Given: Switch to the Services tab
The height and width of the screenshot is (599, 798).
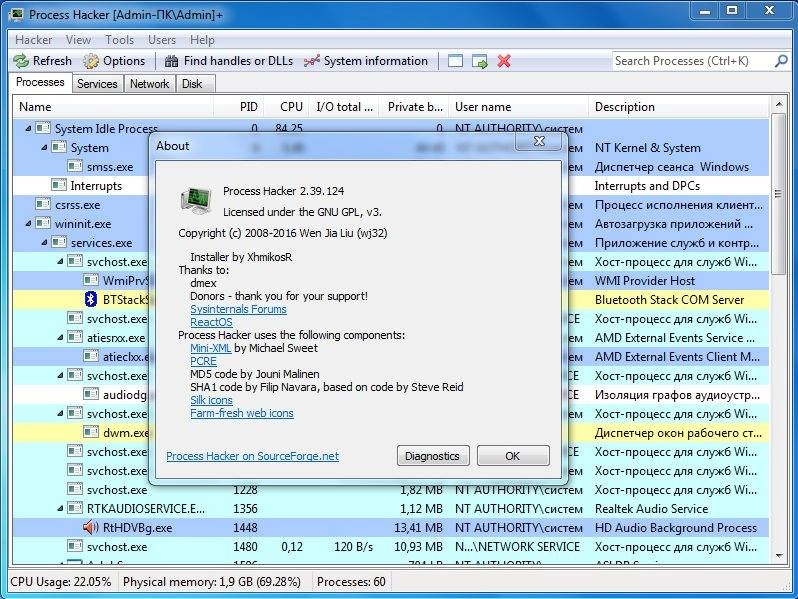Looking at the screenshot, I should click(x=97, y=84).
